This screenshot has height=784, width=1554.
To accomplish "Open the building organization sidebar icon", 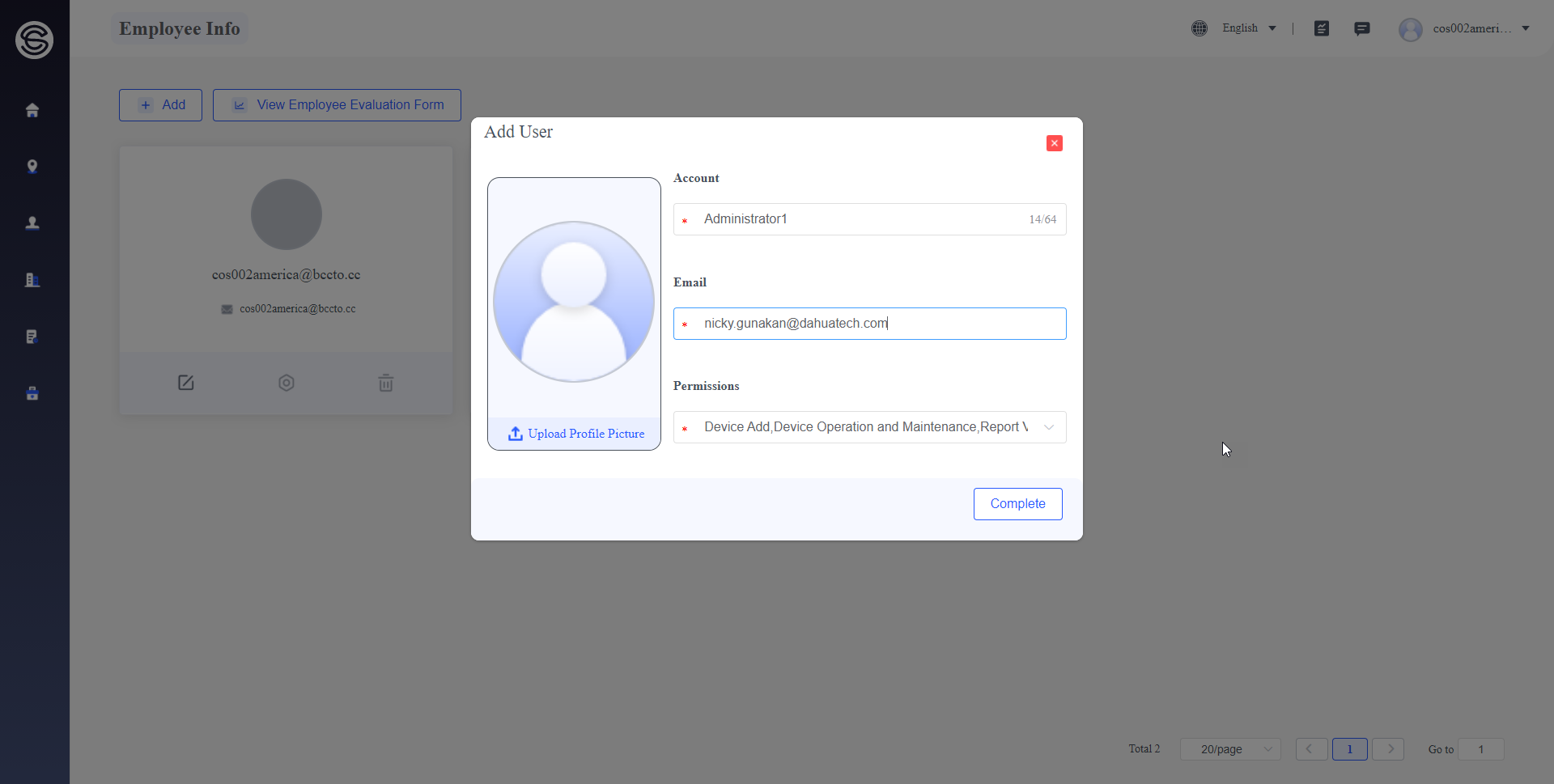I will [x=32, y=280].
